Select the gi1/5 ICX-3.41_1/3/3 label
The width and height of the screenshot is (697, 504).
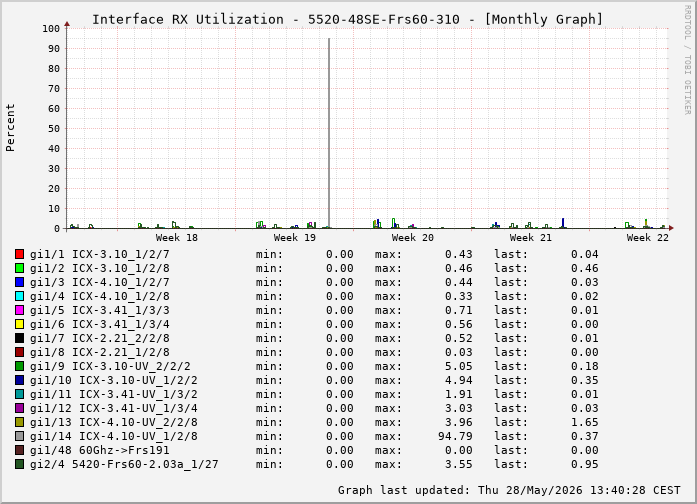click(100, 310)
